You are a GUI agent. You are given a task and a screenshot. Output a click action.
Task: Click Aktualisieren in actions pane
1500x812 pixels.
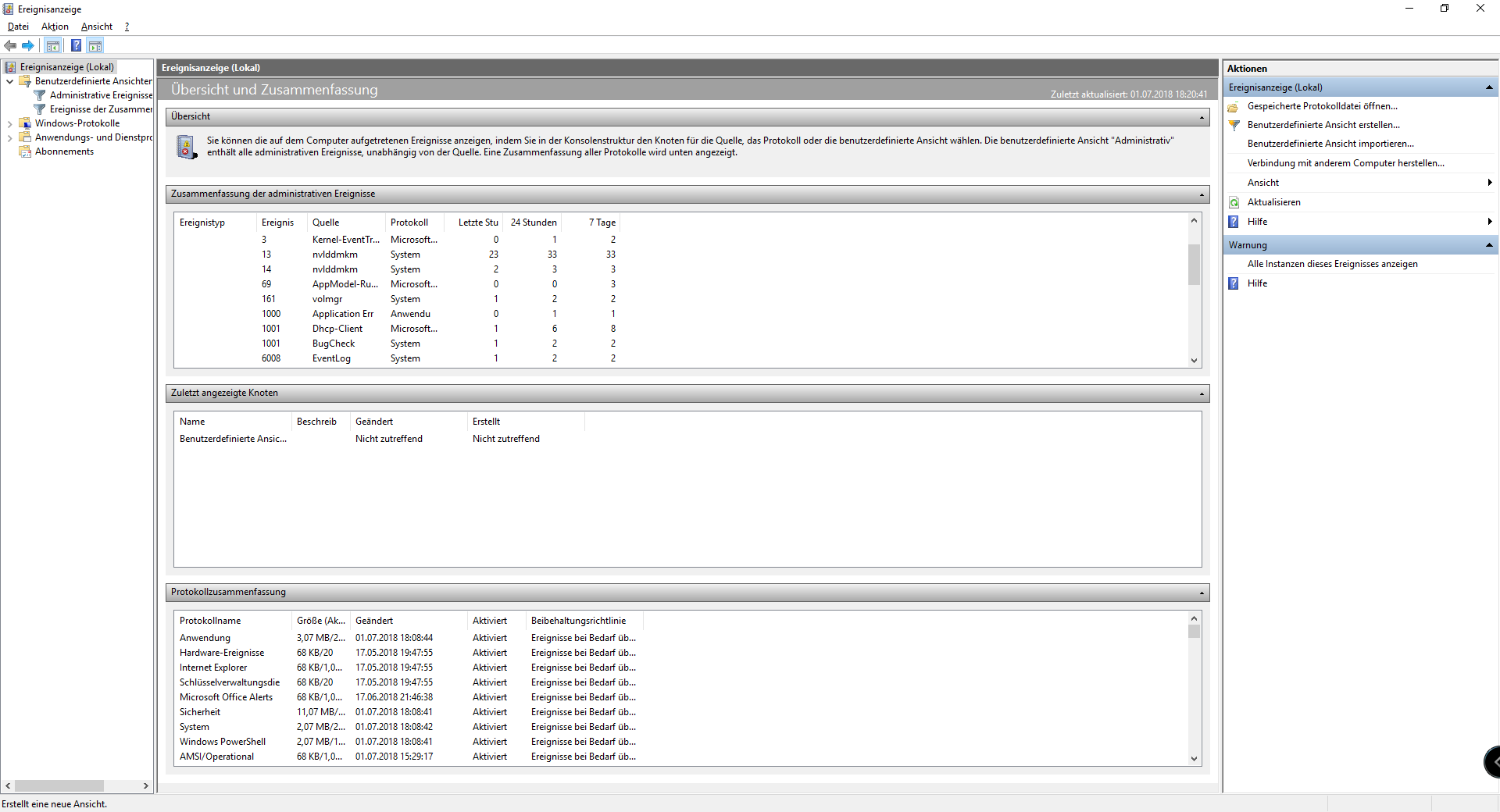(1273, 202)
